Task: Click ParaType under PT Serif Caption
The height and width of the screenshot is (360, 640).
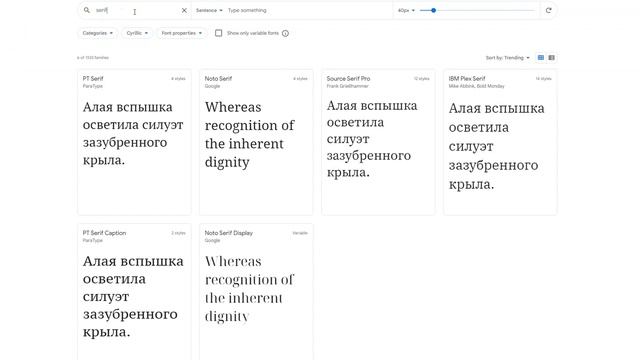Action: [93, 240]
